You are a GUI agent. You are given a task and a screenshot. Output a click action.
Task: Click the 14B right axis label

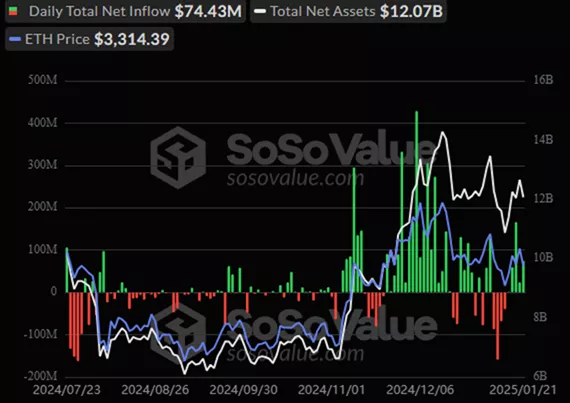point(543,139)
